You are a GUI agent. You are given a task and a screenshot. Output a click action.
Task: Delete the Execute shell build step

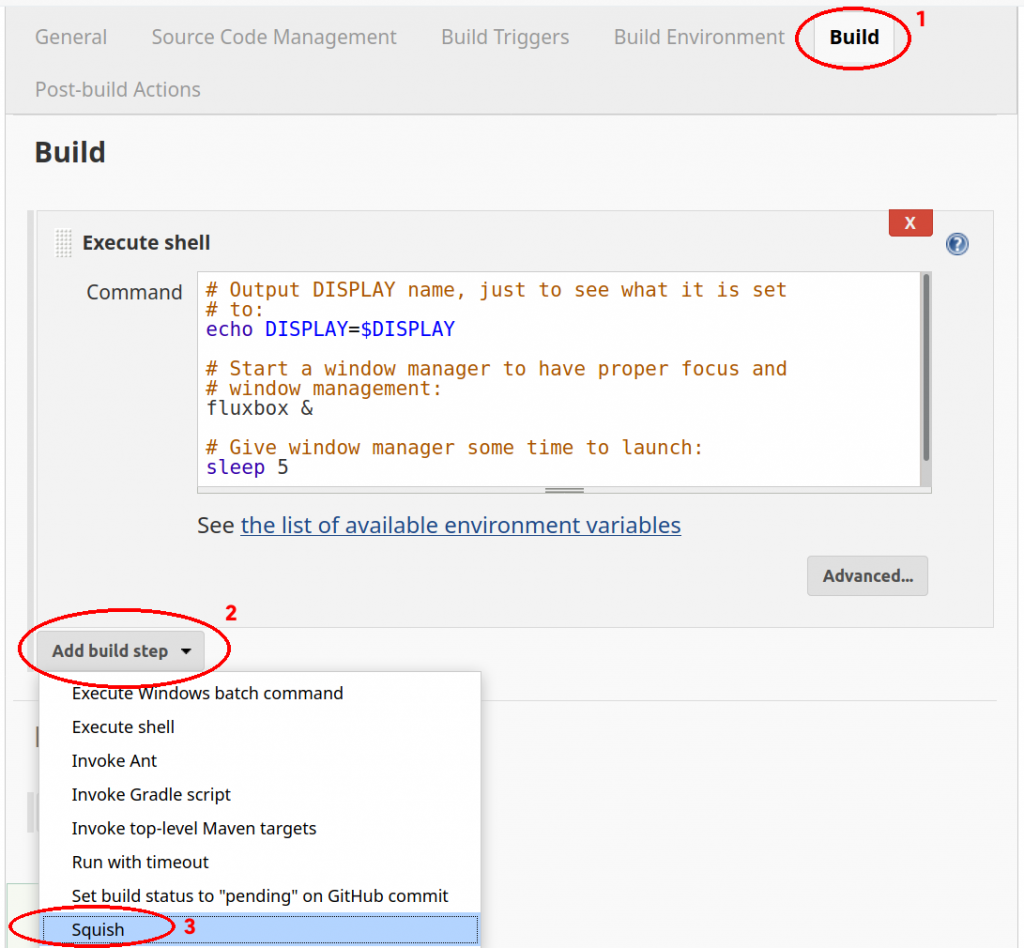coord(909,222)
